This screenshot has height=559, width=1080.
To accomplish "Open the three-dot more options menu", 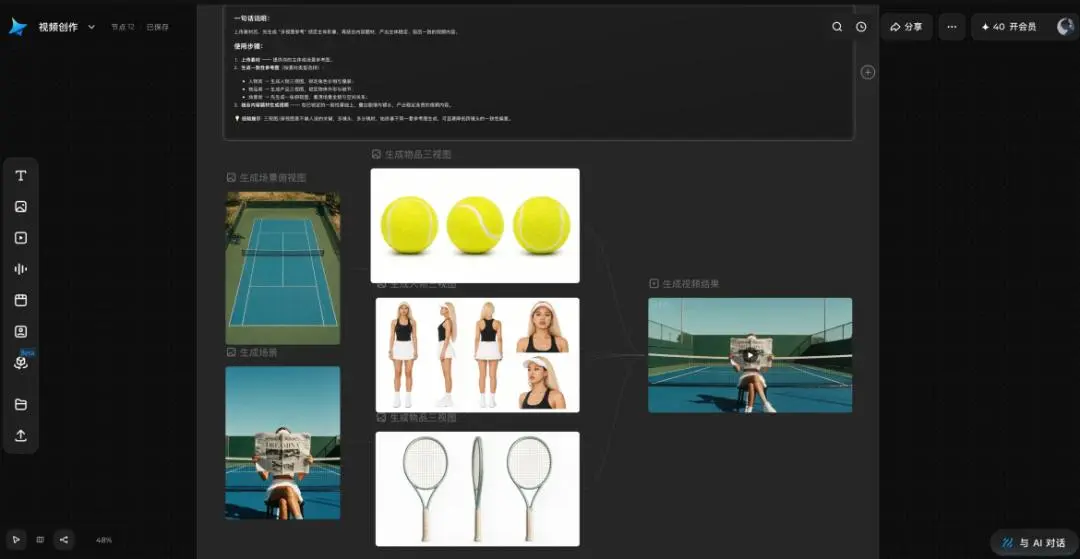I will click(952, 27).
